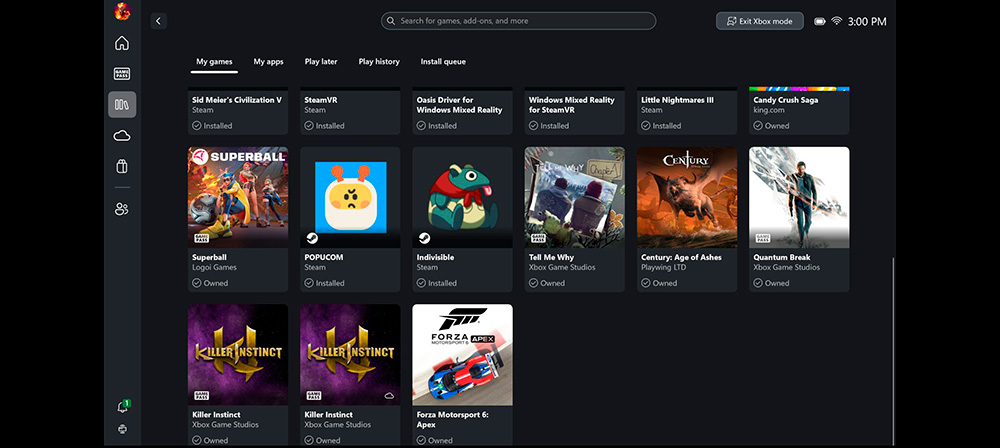Click the search magnifier icon
Image resolution: width=1000 pixels, height=448 pixels.
(x=391, y=21)
